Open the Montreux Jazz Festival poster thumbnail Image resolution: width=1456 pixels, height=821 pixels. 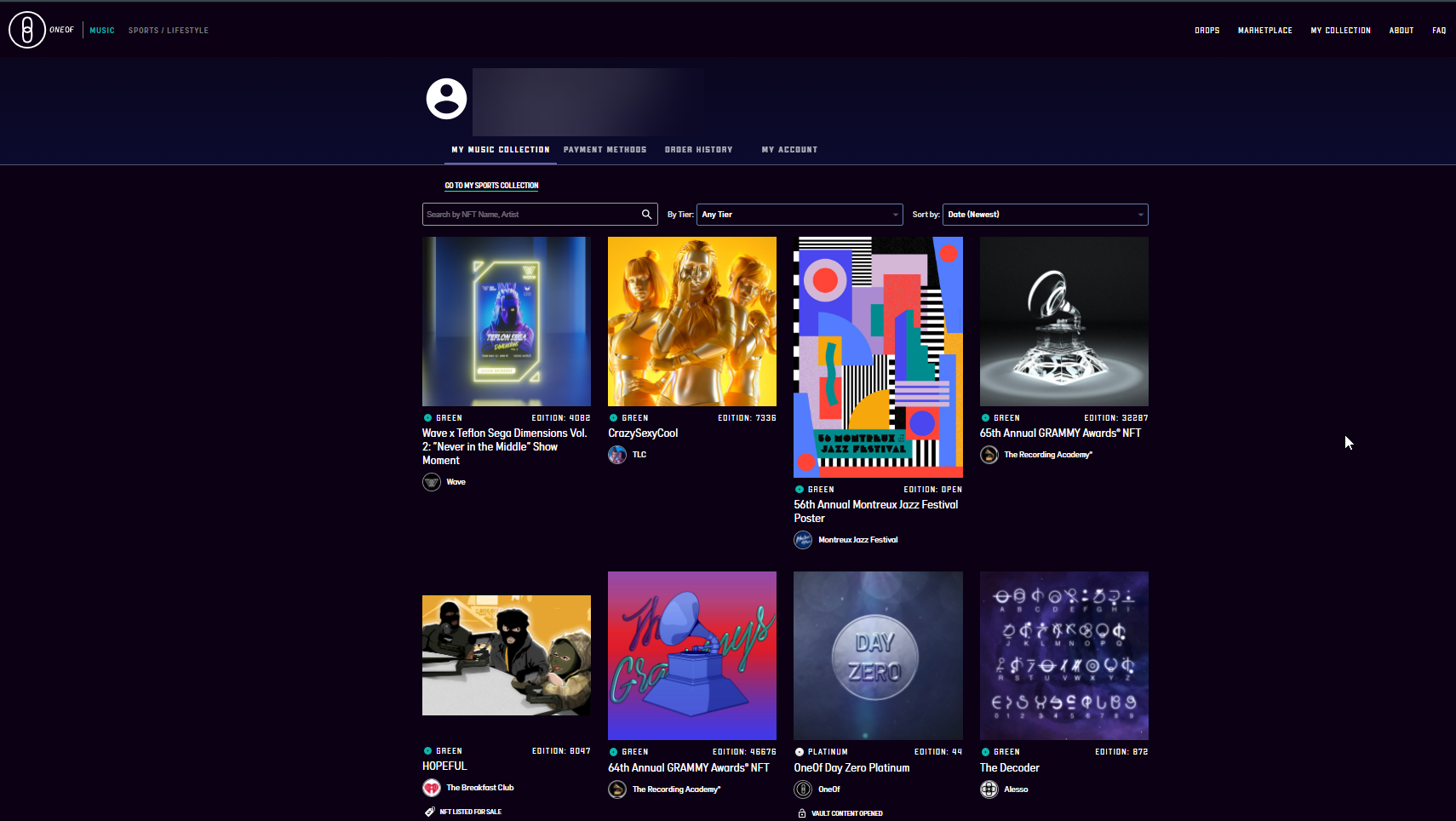(878, 357)
